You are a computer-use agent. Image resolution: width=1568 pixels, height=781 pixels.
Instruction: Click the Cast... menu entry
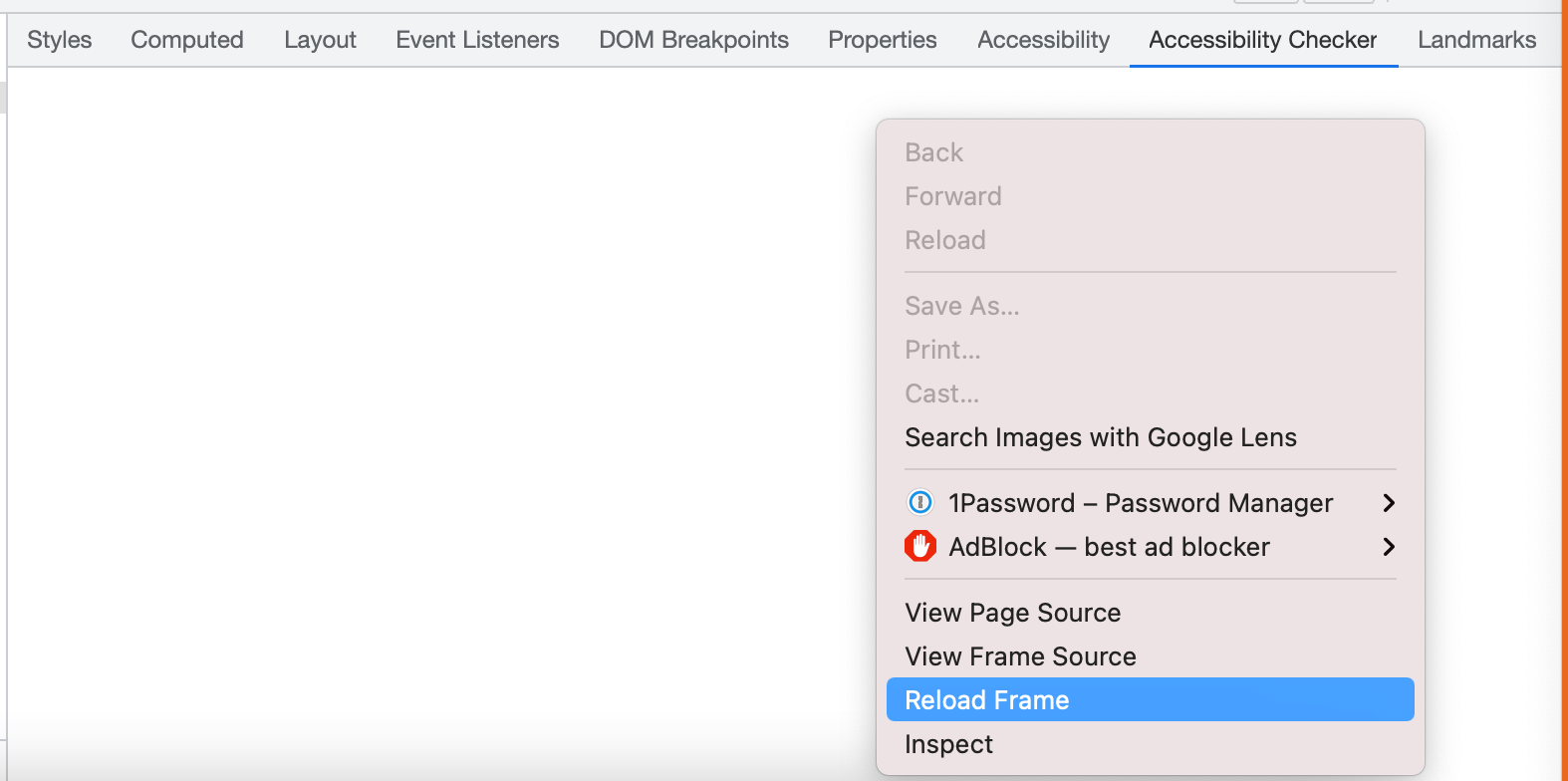coord(940,392)
